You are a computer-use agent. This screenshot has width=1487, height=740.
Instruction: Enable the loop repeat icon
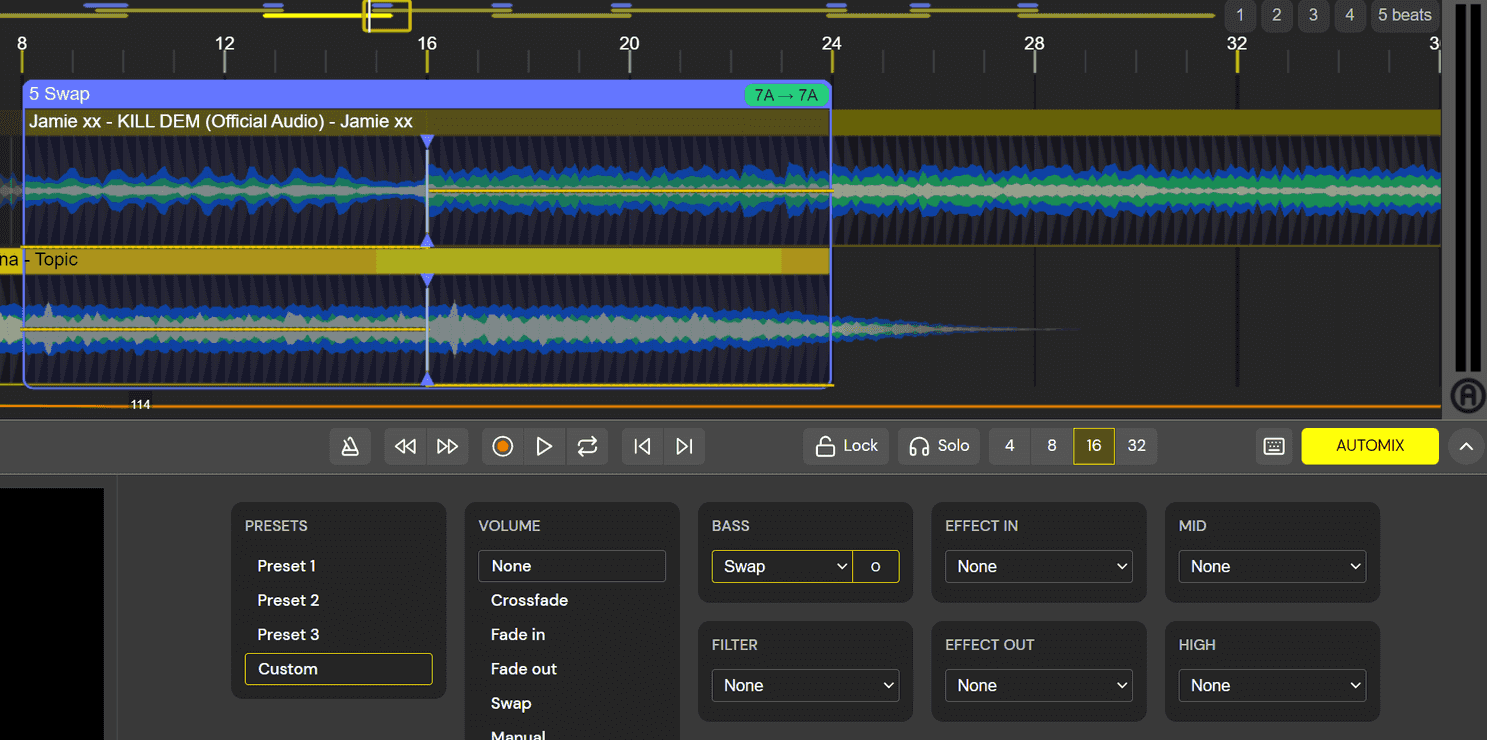(587, 446)
